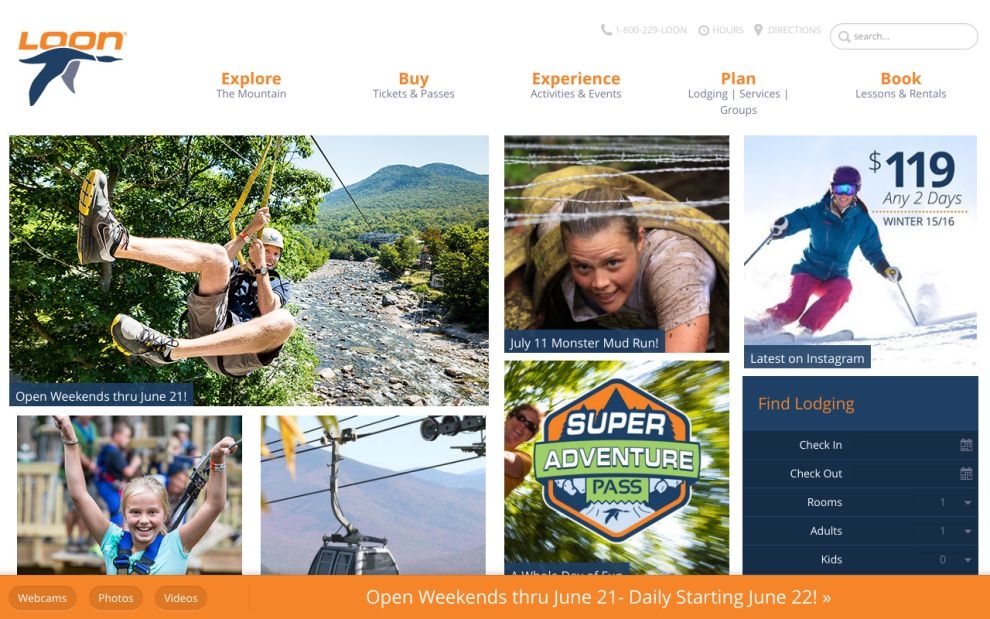Image resolution: width=990 pixels, height=619 pixels.
Task: Open the Book Lessons & Rentals menu
Action: [901, 85]
